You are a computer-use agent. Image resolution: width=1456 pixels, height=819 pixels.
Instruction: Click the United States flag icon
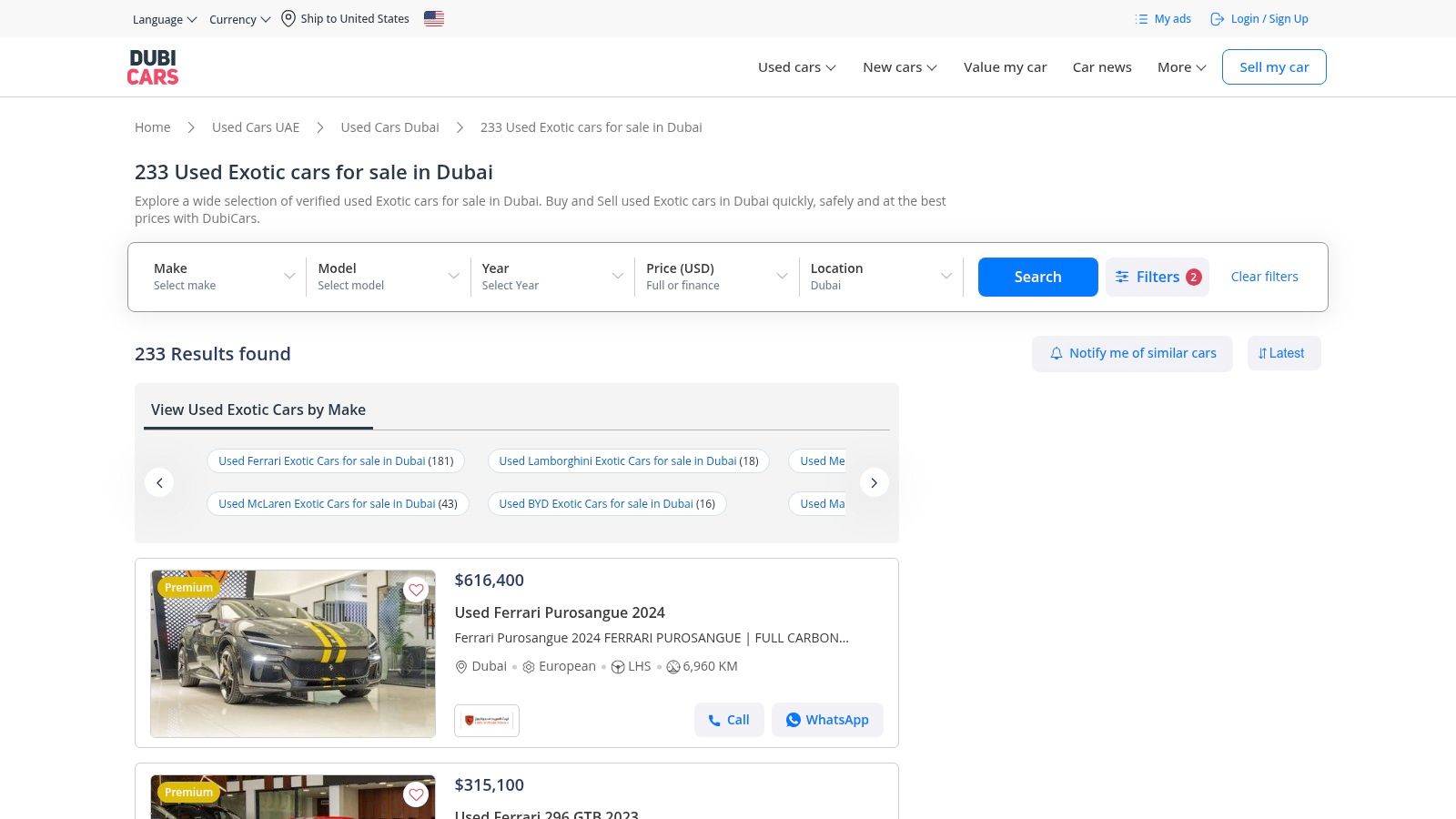(x=434, y=18)
